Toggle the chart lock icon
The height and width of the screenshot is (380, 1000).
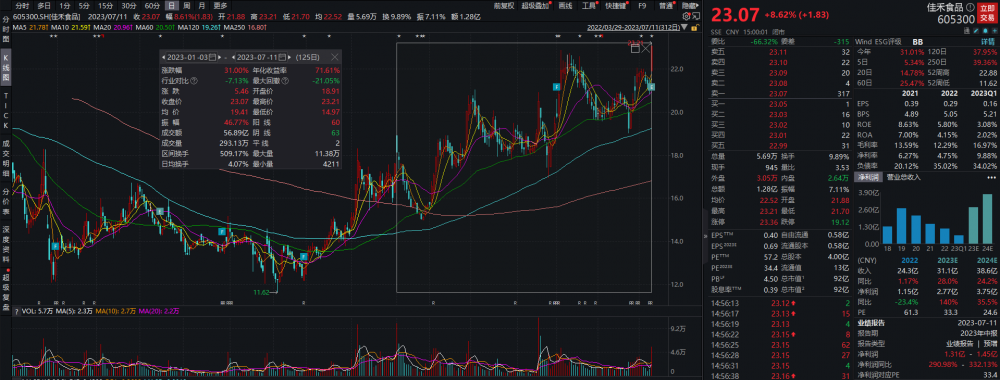[694, 28]
